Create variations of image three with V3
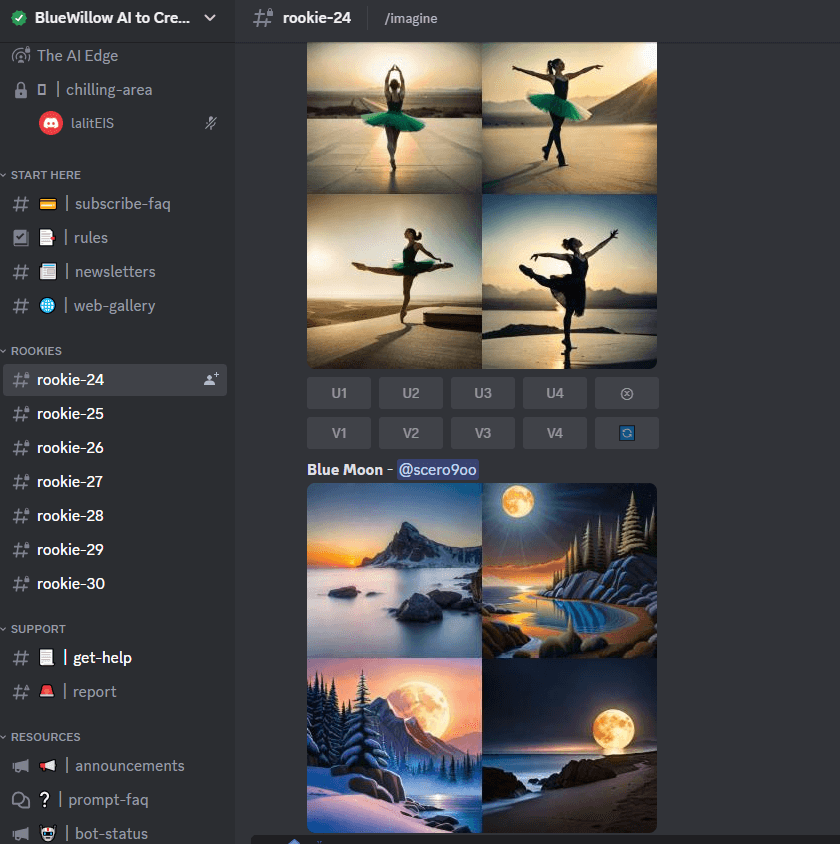Viewport: 840px width, 844px height. point(483,433)
